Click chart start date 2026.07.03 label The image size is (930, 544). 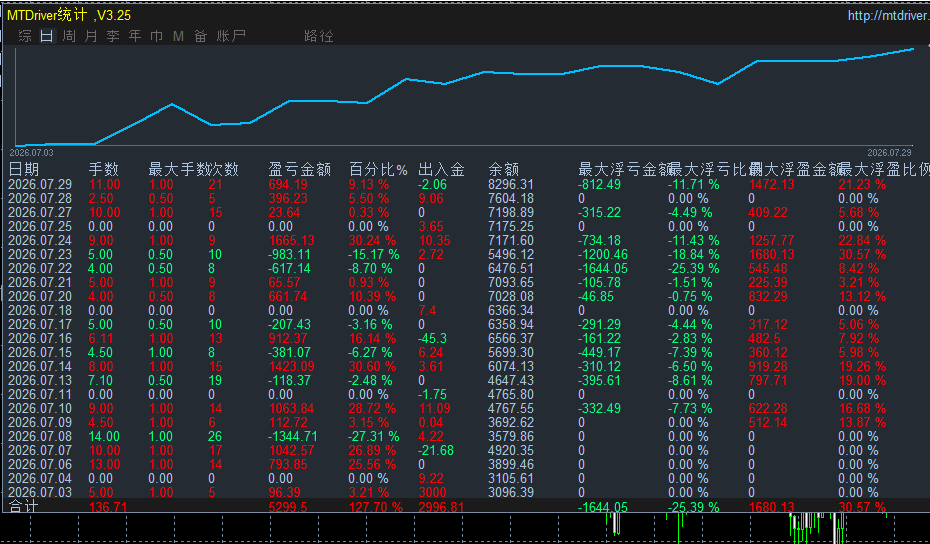tap(31, 152)
